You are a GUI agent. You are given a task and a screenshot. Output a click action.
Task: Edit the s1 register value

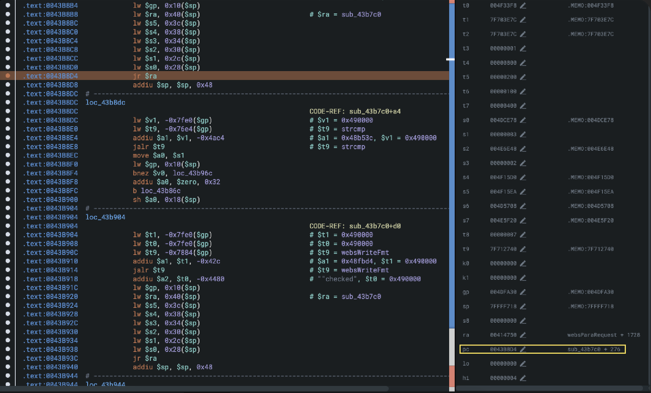[x=523, y=134]
